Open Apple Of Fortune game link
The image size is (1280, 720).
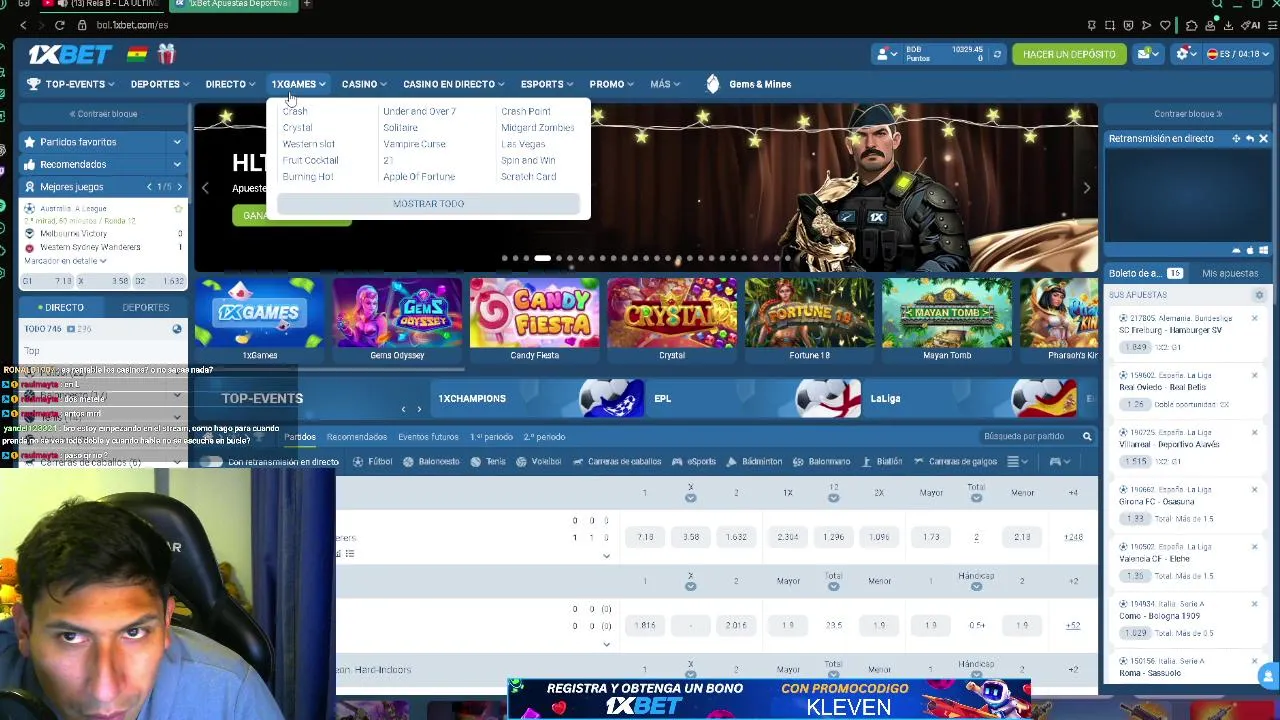(418, 177)
